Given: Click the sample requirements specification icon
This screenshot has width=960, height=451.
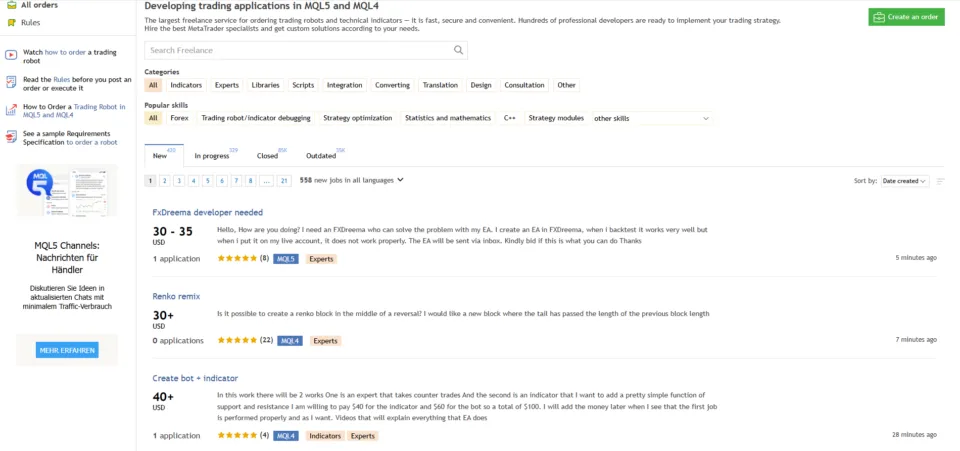Looking at the screenshot, I should pyautogui.click(x=11, y=137).
